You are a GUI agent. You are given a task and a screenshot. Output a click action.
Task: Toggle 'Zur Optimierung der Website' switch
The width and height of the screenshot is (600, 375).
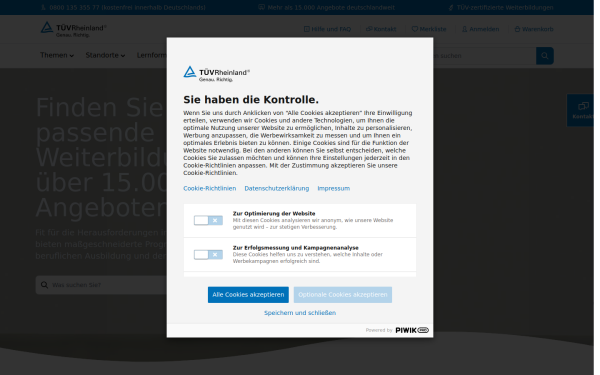point(208,220)
